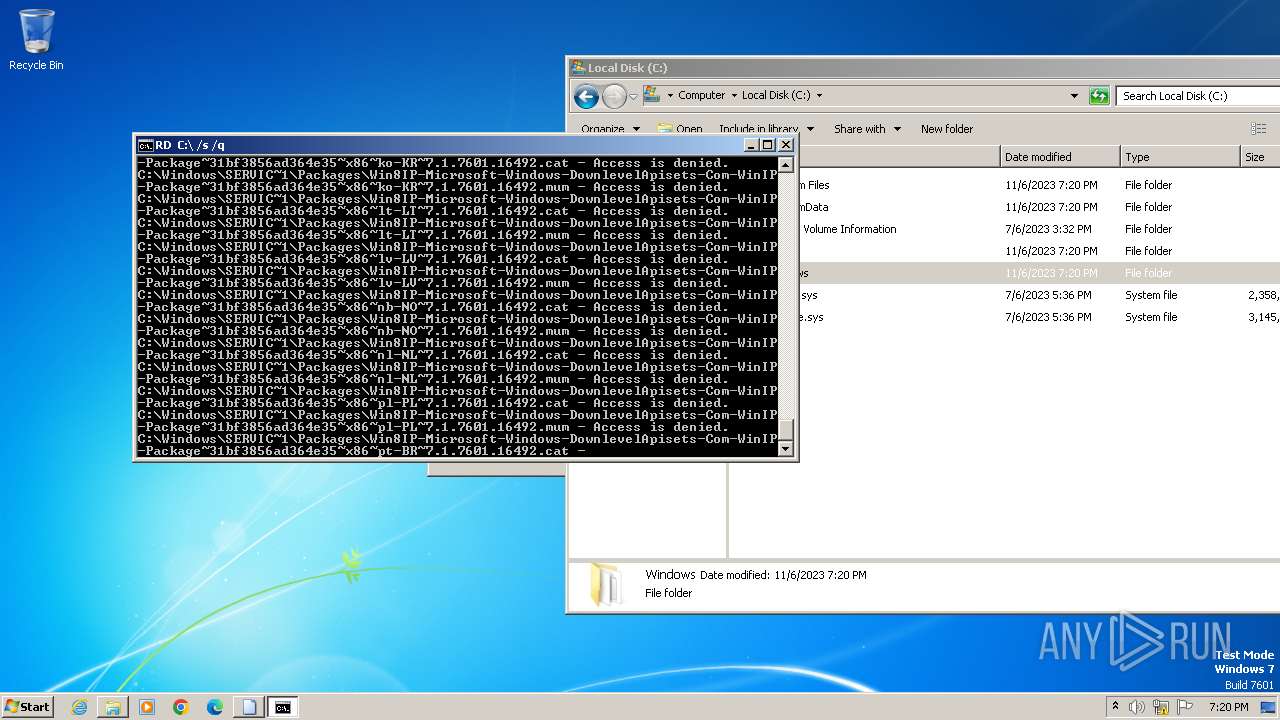The width and height of the screenshot is (1280, 720).
Task: Open the Include in library menu
Action: pyautogui.click(x=766, y=129)
